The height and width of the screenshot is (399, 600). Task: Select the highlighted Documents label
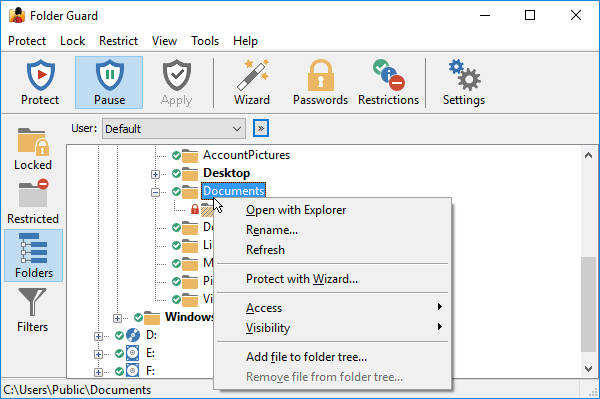pos(233,191)
